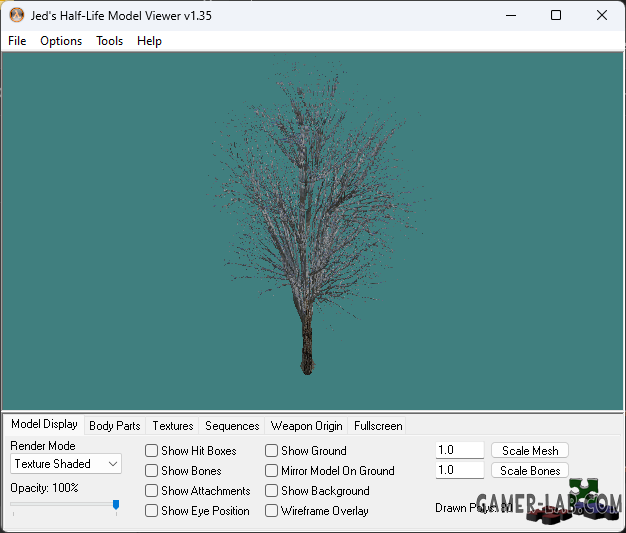
Task: Switch to the Sequences tab
Action: pyautogui.click(x=232, y=426)
